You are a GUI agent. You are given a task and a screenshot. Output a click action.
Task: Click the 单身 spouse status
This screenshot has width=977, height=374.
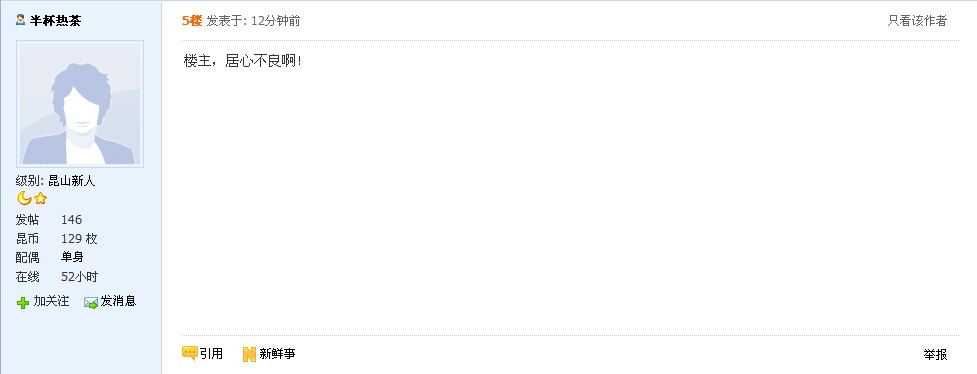click(72, 257)
